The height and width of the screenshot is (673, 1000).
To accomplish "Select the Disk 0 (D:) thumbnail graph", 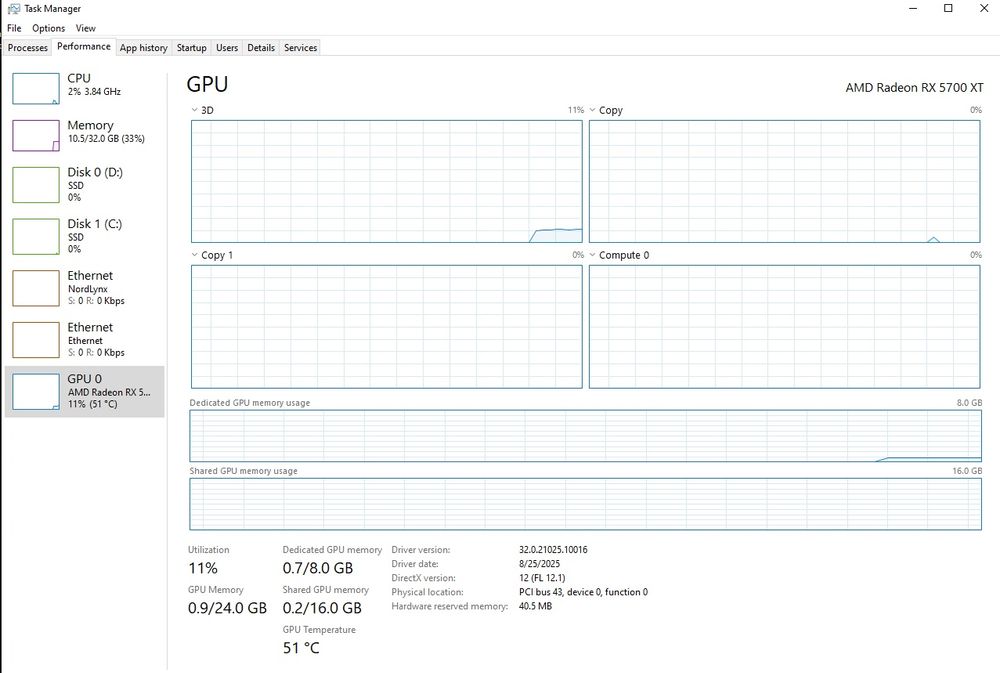I will point(36,185).
